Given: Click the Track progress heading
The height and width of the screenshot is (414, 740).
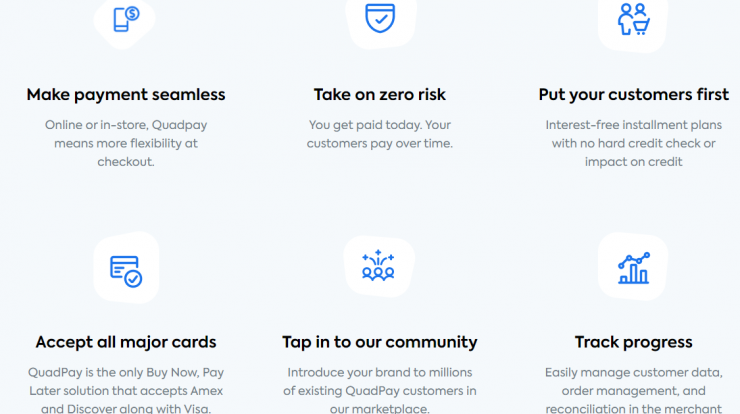Looking at the screenshot, I should (x=634, y=342).
